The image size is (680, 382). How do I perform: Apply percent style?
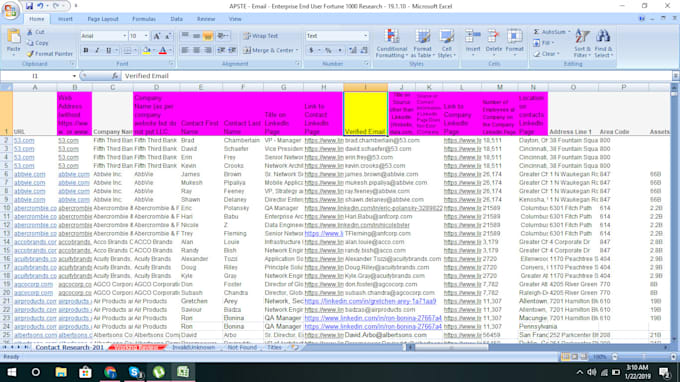(328, 50)
